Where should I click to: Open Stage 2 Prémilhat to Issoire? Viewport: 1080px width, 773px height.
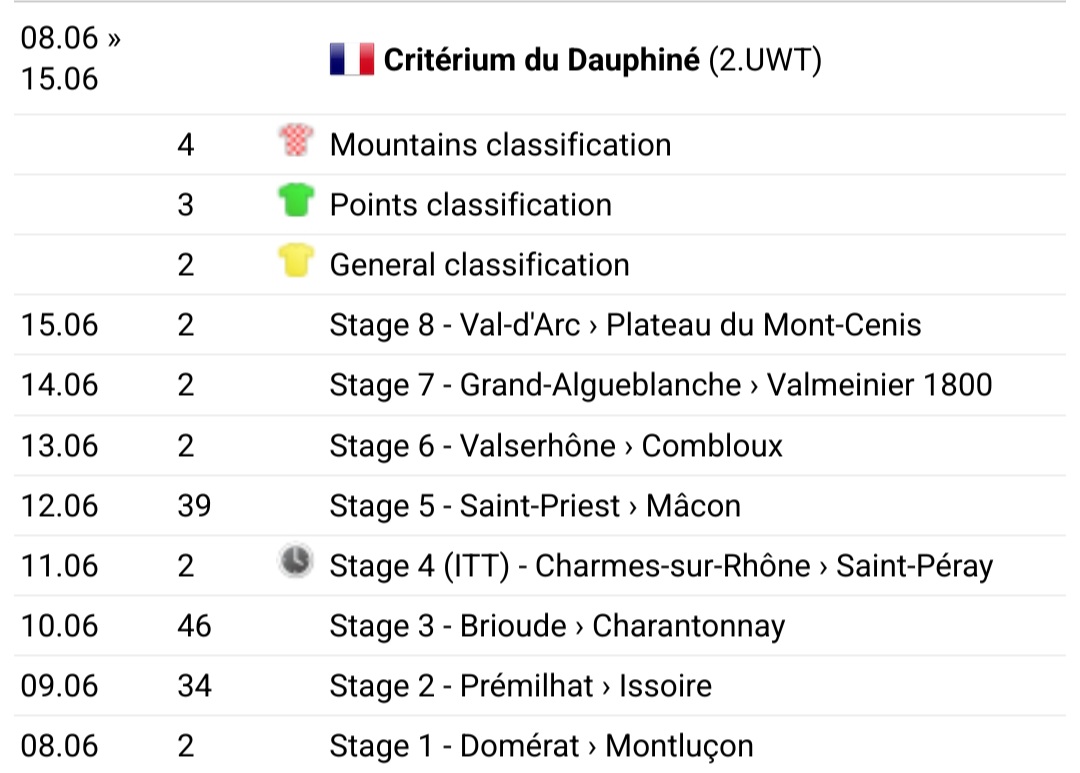coord(521,686)
